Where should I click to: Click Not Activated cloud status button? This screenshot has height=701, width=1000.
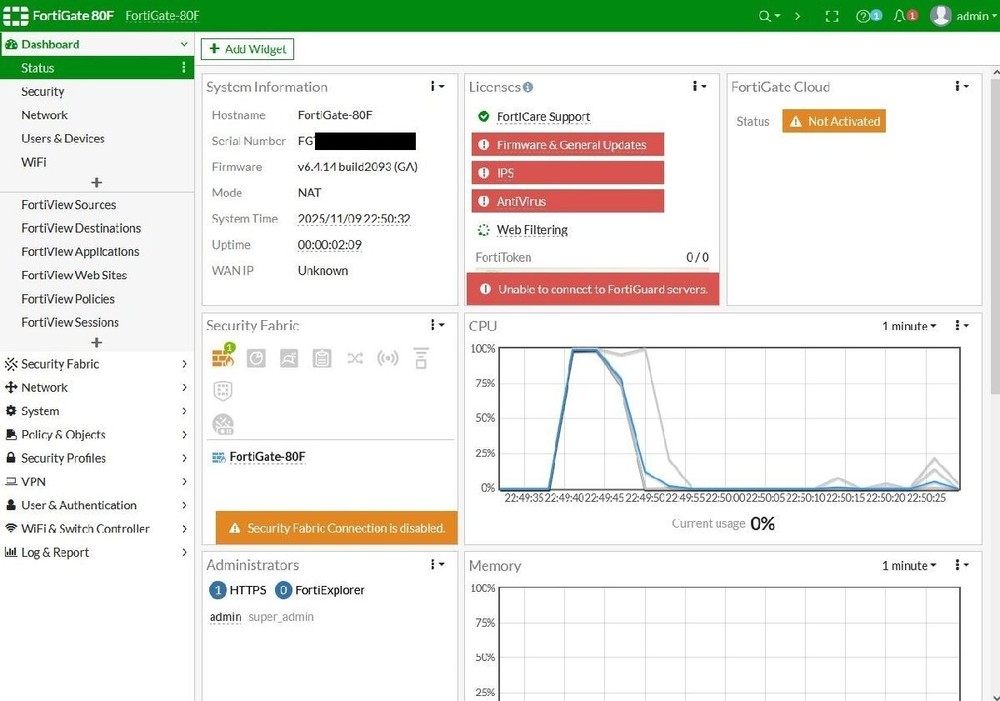(x=834, y=121)
